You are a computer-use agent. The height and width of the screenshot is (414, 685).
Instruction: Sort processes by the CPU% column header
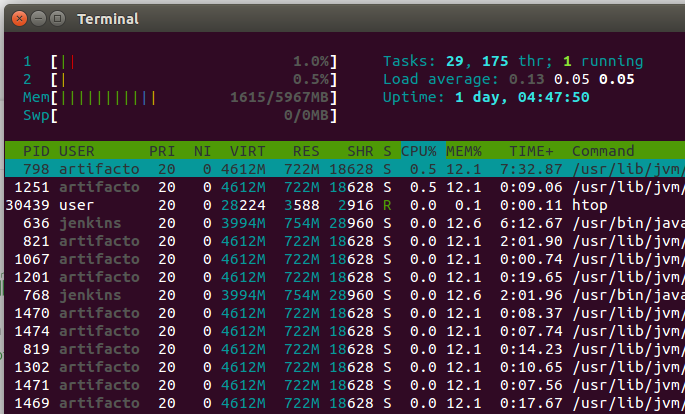(419, 150)
